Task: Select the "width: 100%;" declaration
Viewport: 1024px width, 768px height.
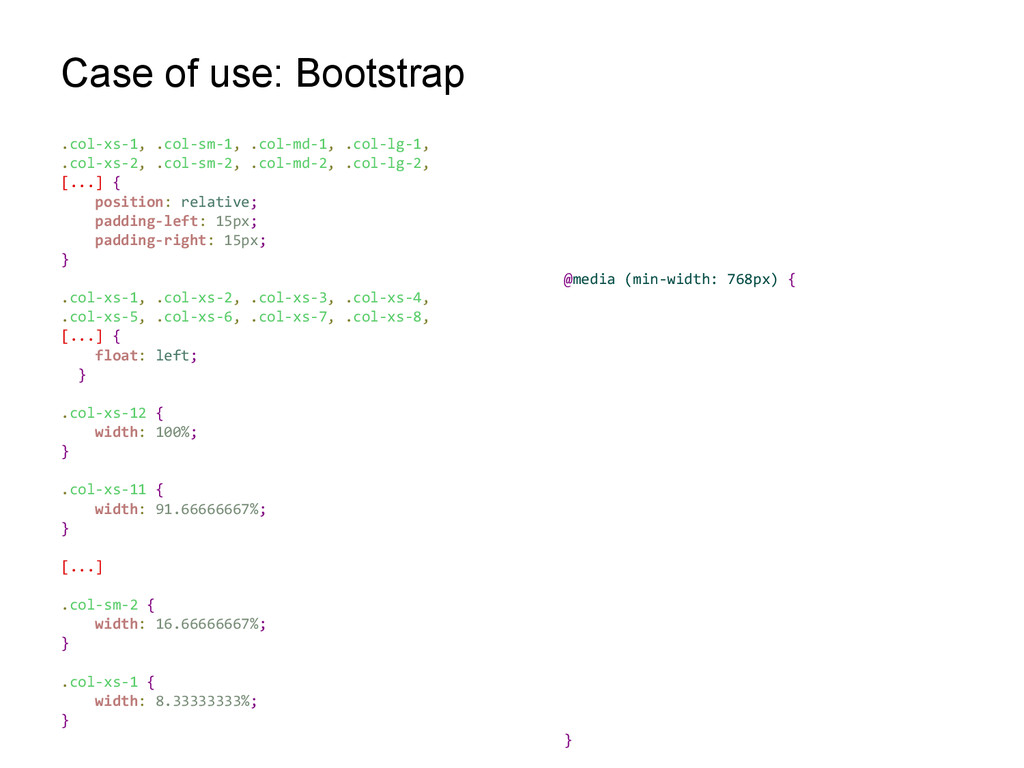Action: pos(146,432)
